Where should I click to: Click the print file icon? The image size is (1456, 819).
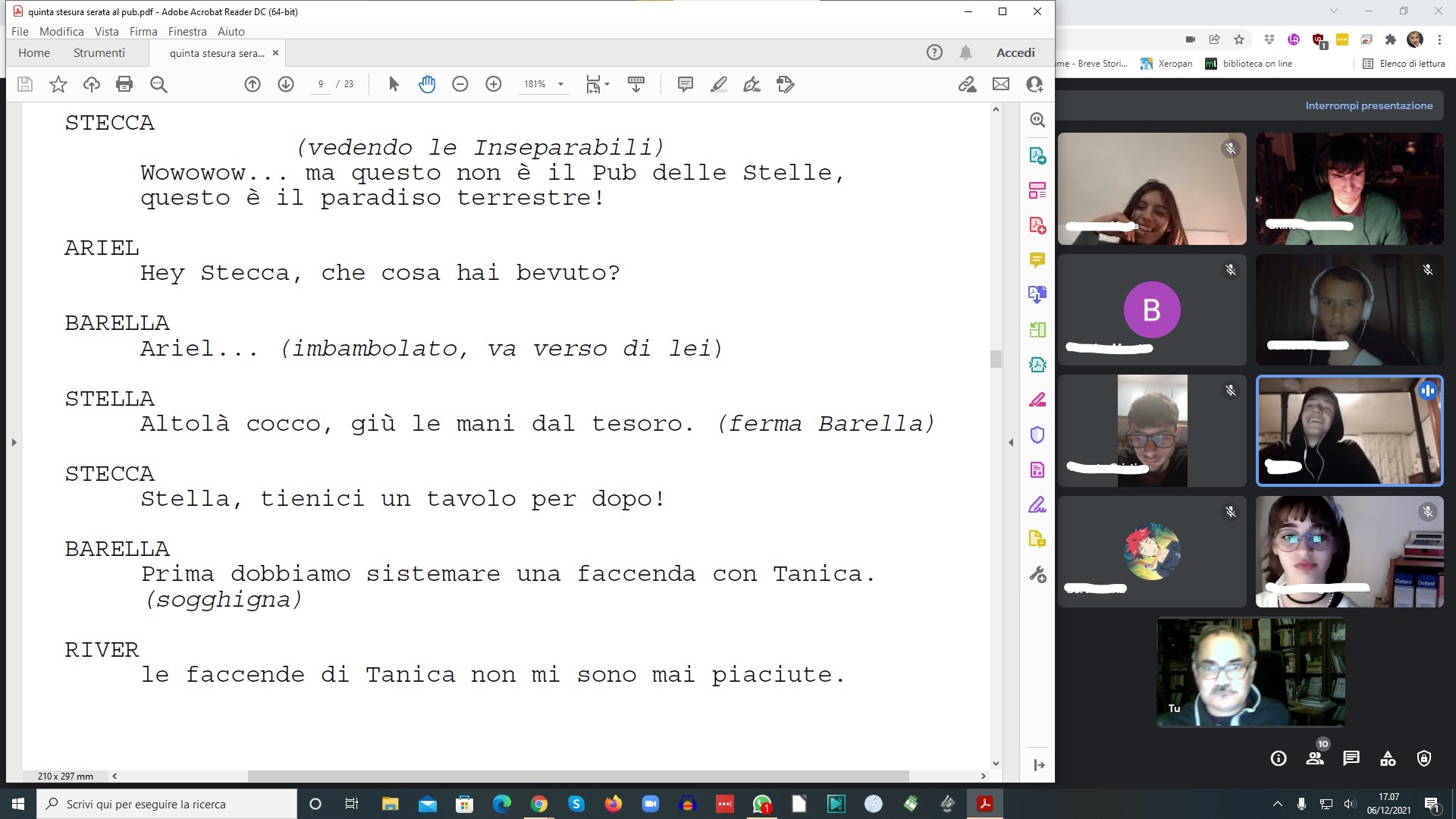click(124, 84)
